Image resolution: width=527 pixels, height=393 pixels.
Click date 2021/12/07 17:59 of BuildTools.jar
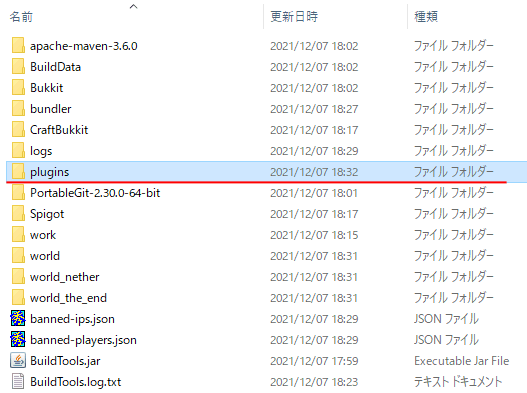[314, 361]
